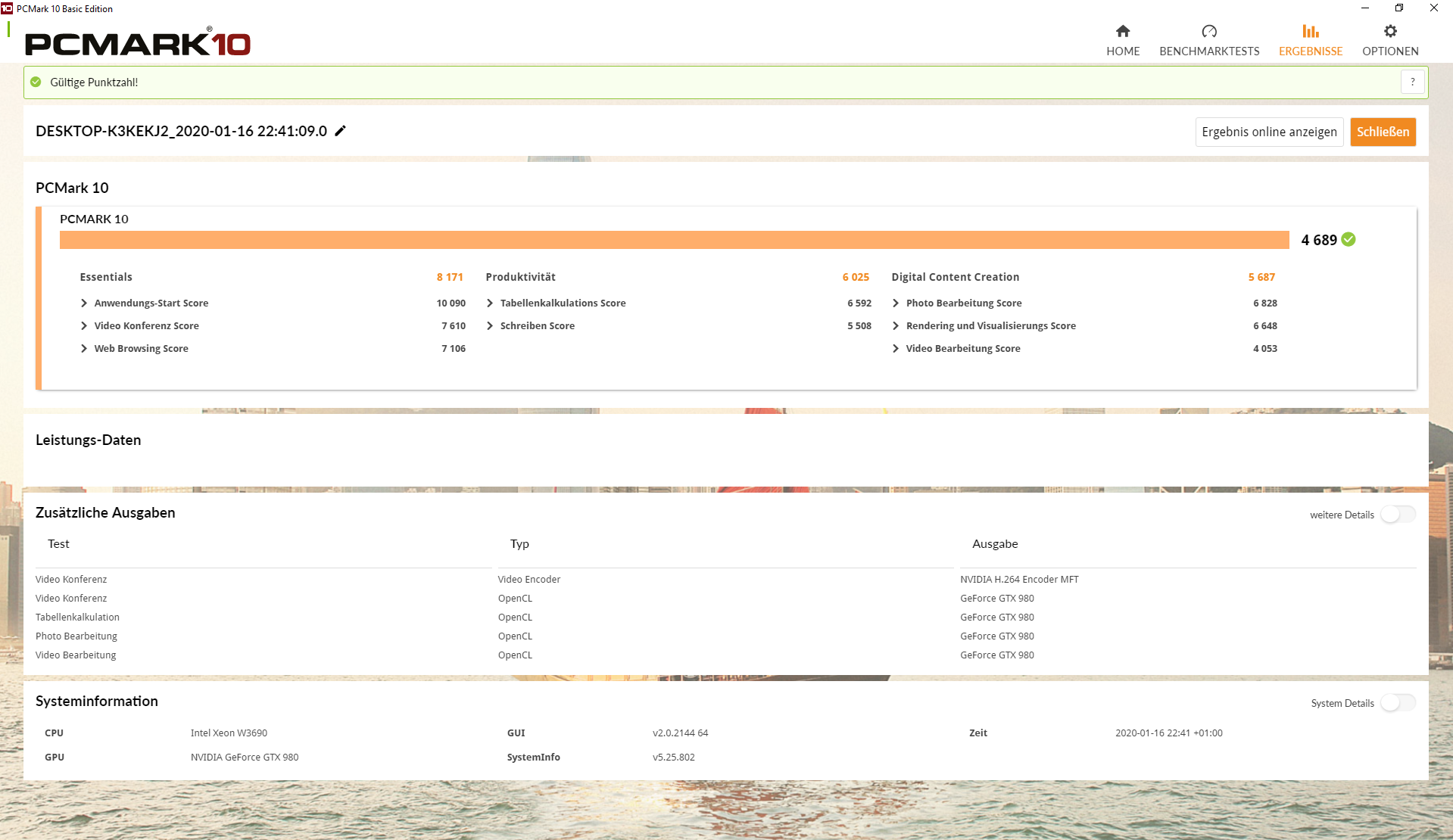1453x840 pixels.
Task: Toggle the System Details switch
Action: point(1398,703)
